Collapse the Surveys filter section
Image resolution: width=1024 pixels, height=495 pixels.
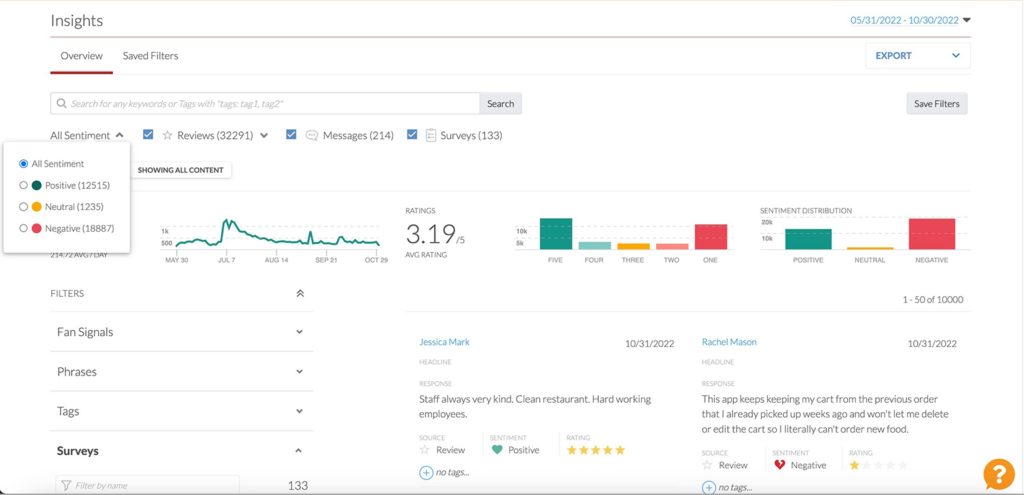tap(182, 451)
